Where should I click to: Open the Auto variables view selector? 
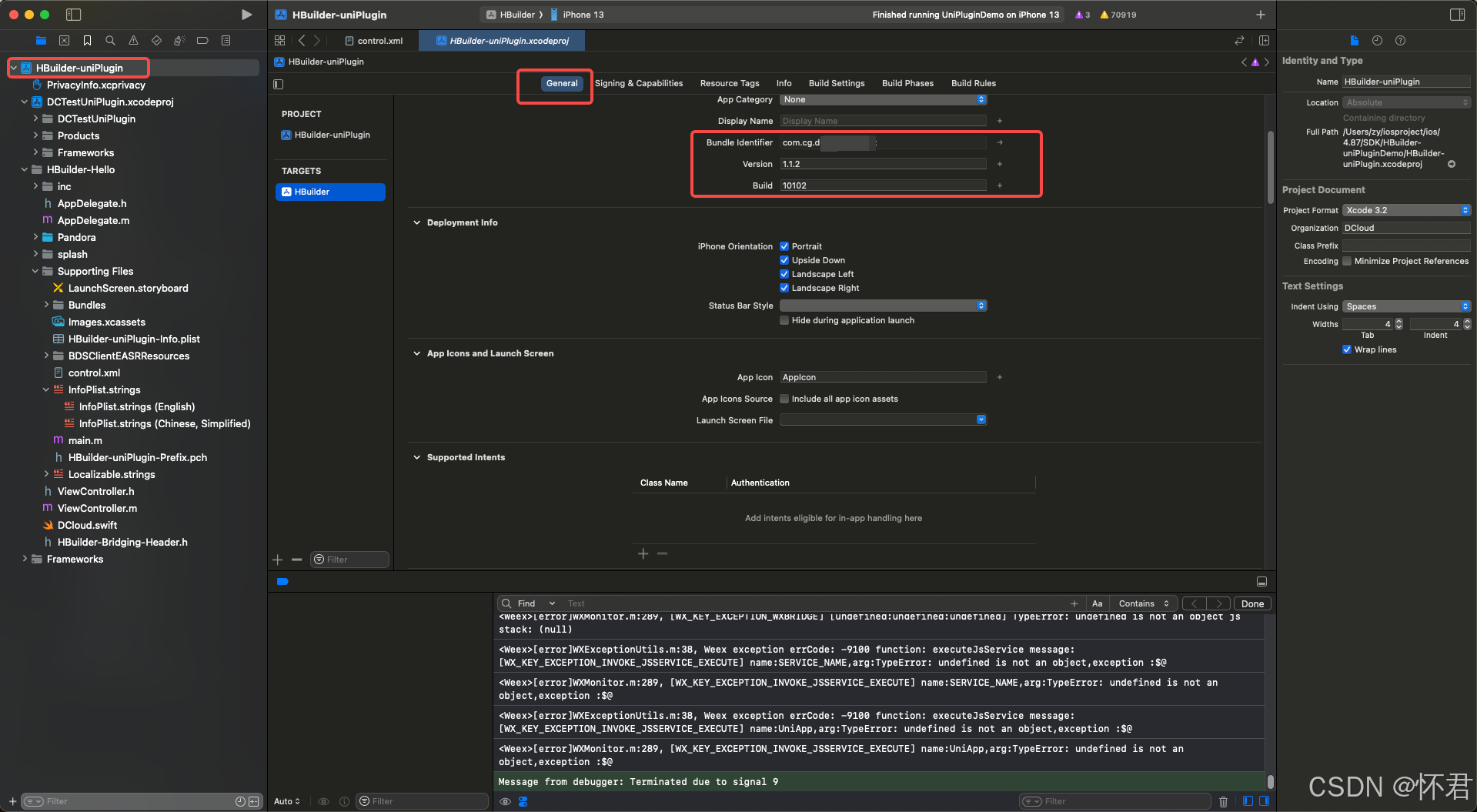tap(286, 801)
